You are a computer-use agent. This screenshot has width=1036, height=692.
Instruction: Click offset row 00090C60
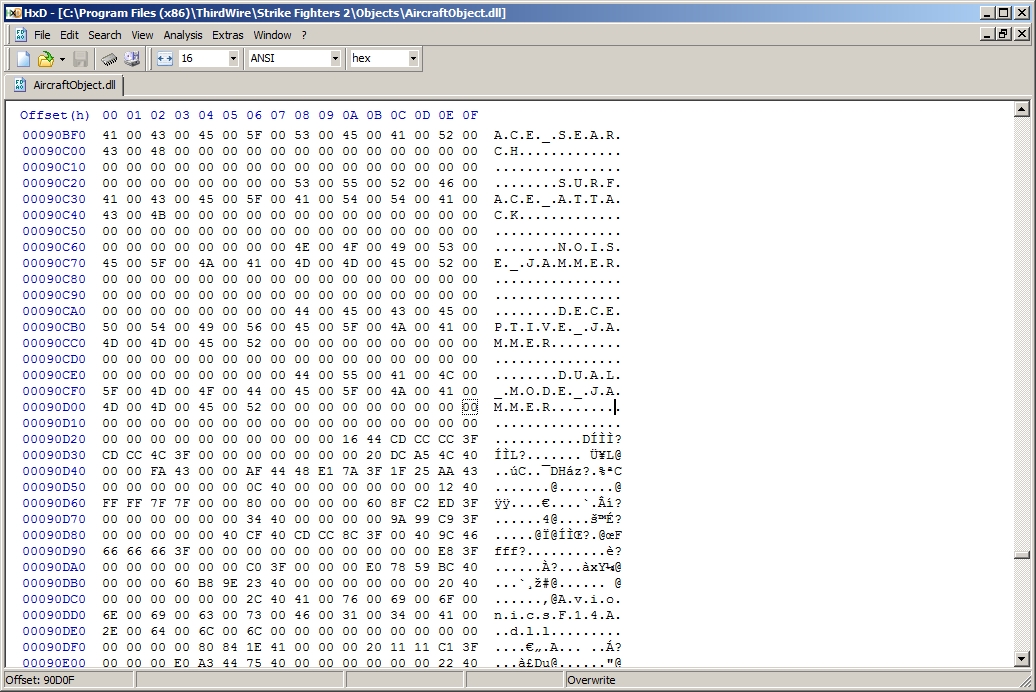point(54,247)
